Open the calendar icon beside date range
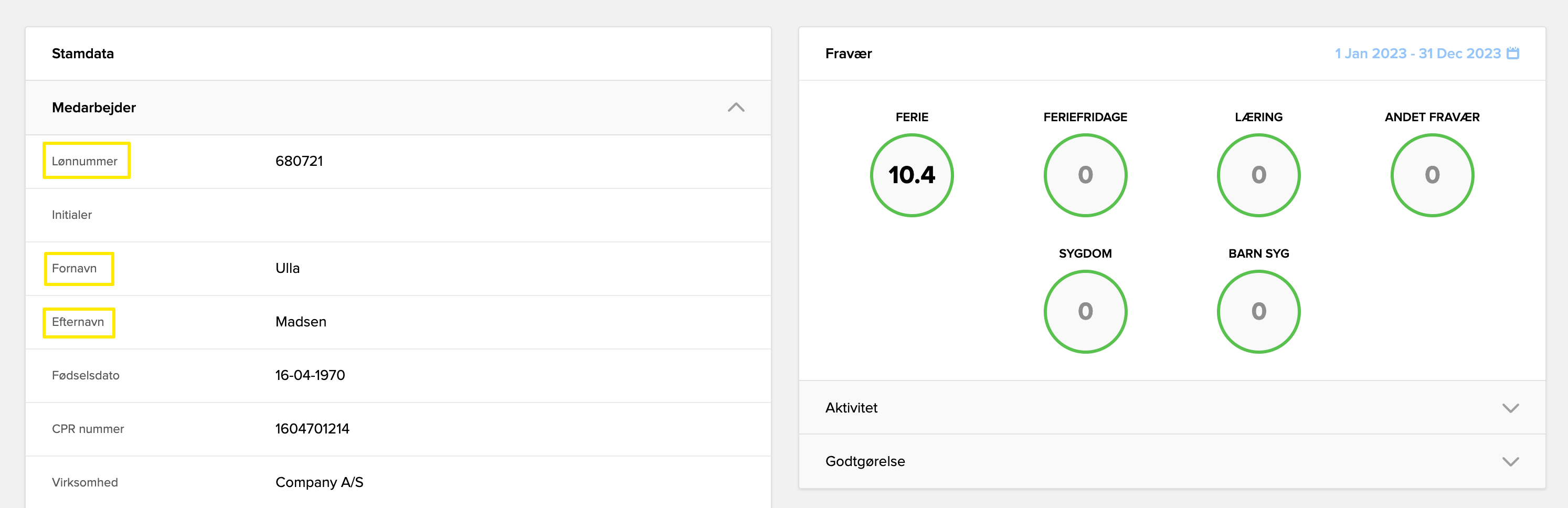 [x=1512, y=54]
